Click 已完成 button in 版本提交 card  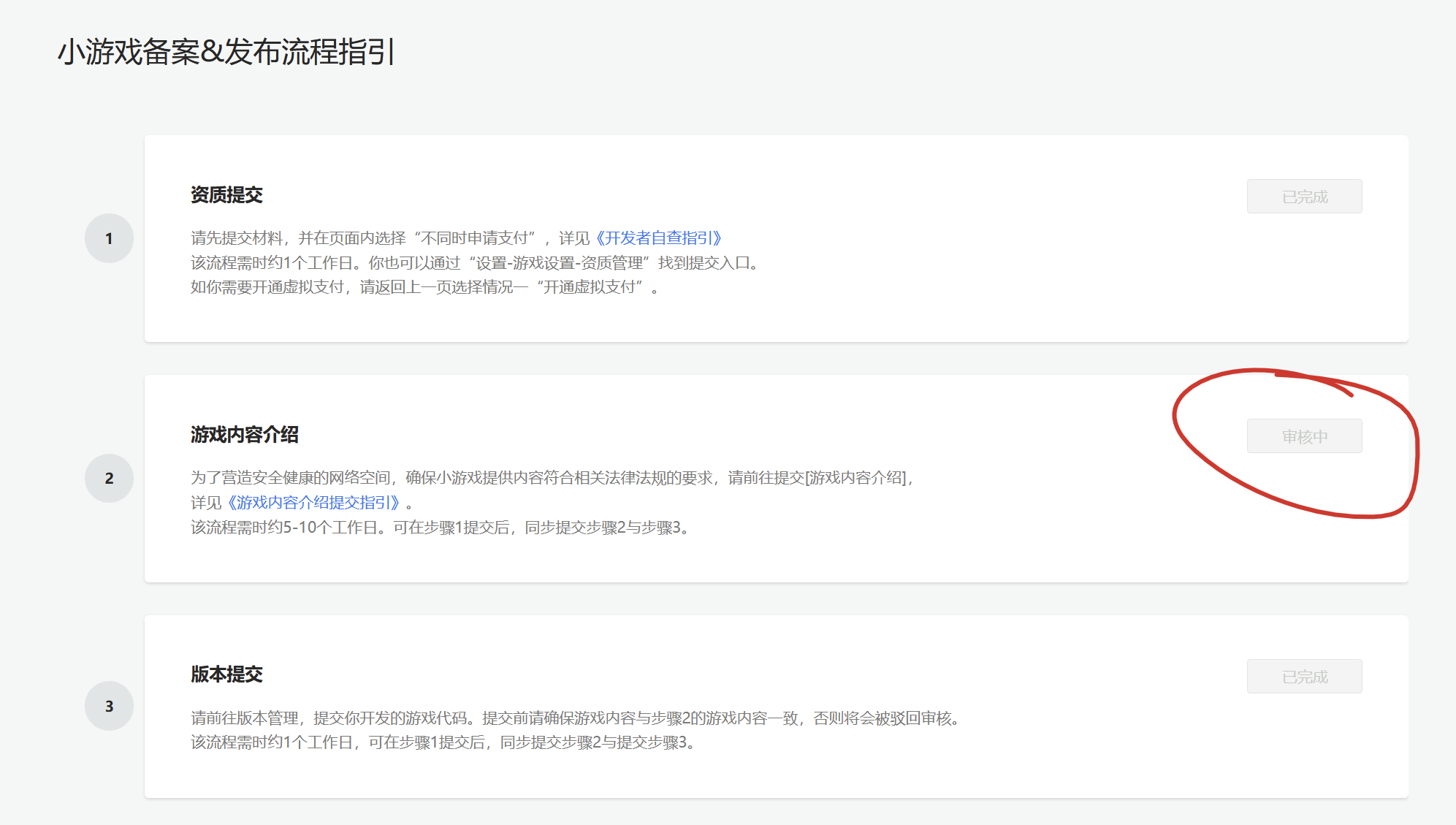tap(1304, 677)
